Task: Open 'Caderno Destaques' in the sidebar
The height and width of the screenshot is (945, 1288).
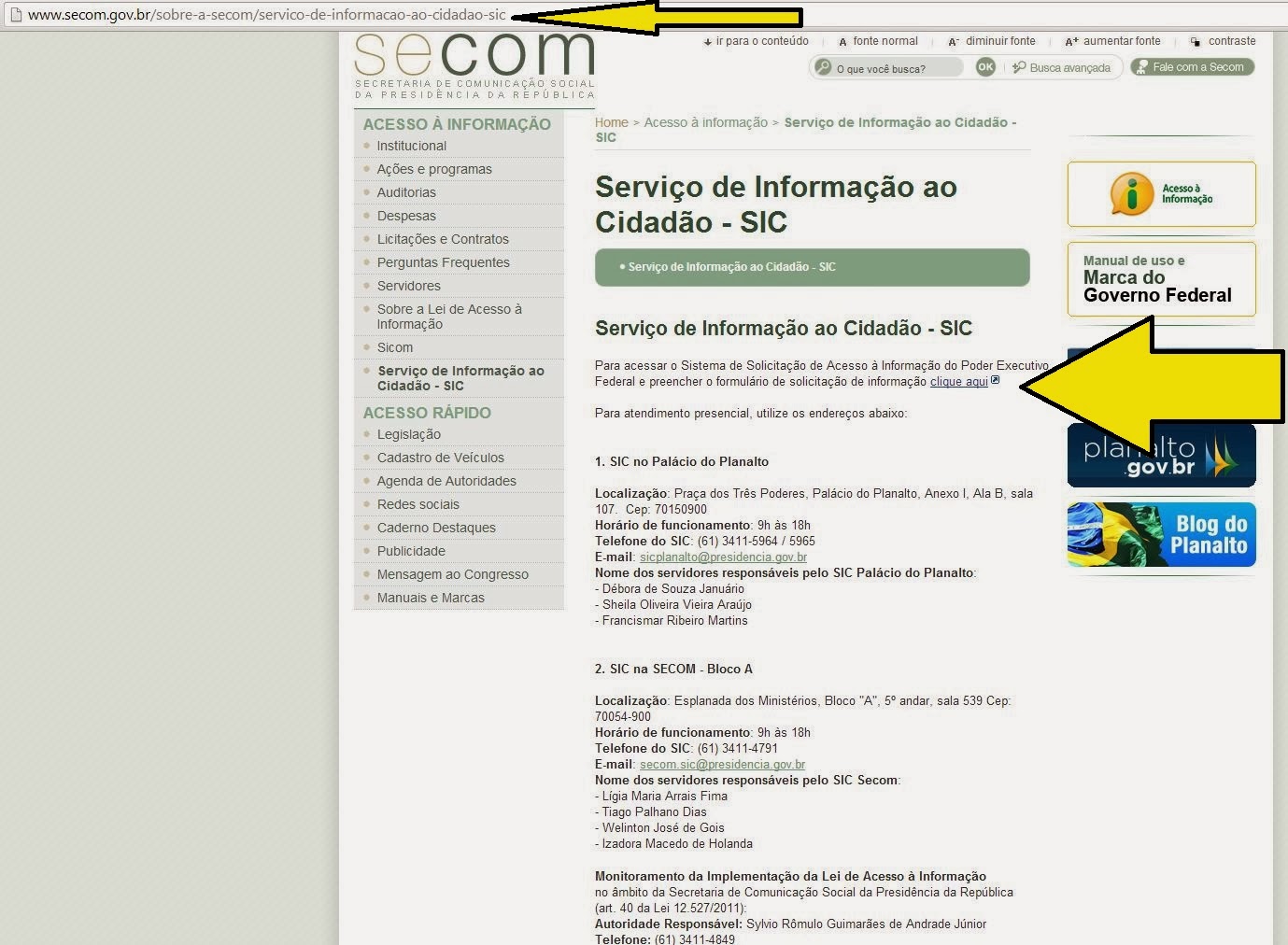Action: (x=436, y=528)
